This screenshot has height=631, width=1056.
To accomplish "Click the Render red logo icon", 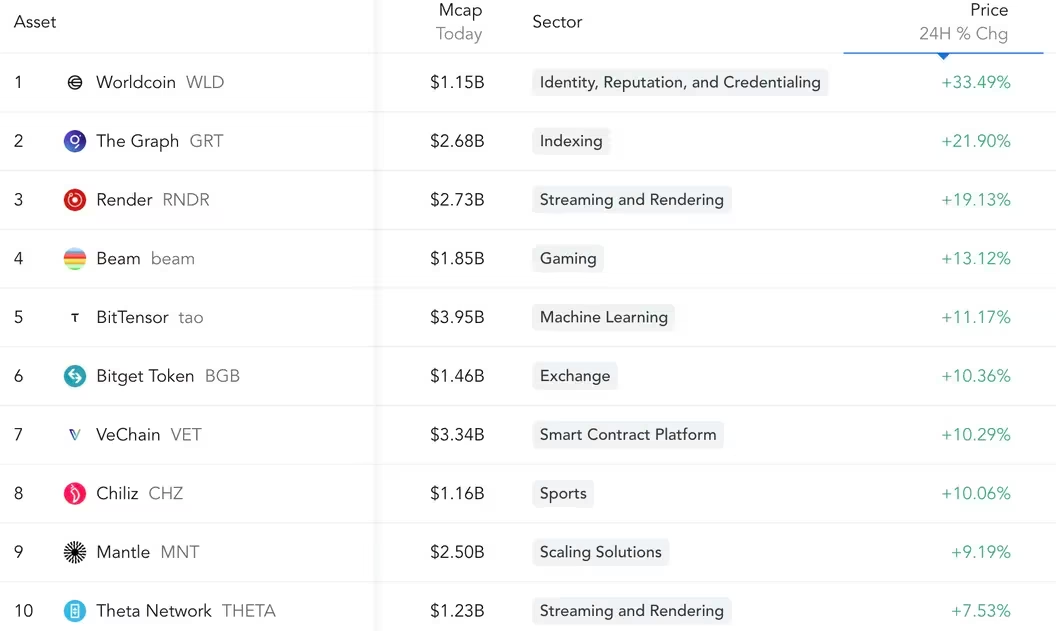I will tap(75, 200).
